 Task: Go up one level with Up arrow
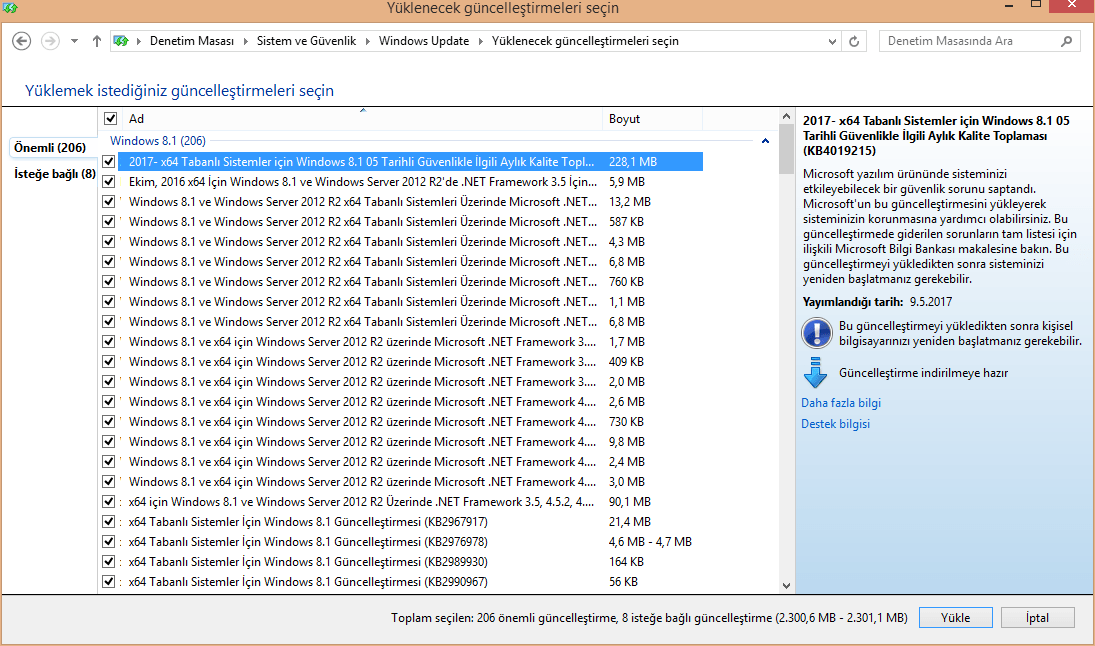pyautogui.click(x=96, y=41)
